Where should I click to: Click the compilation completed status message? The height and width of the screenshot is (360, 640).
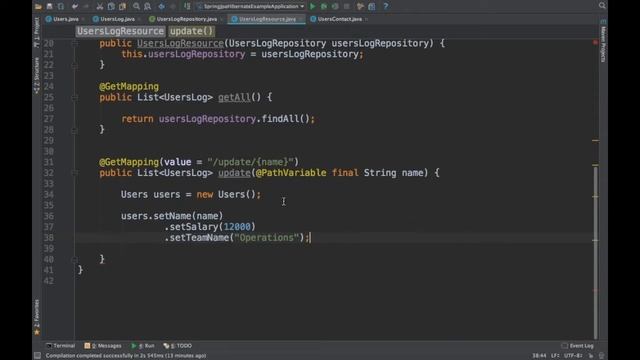[x=126, y=356]
